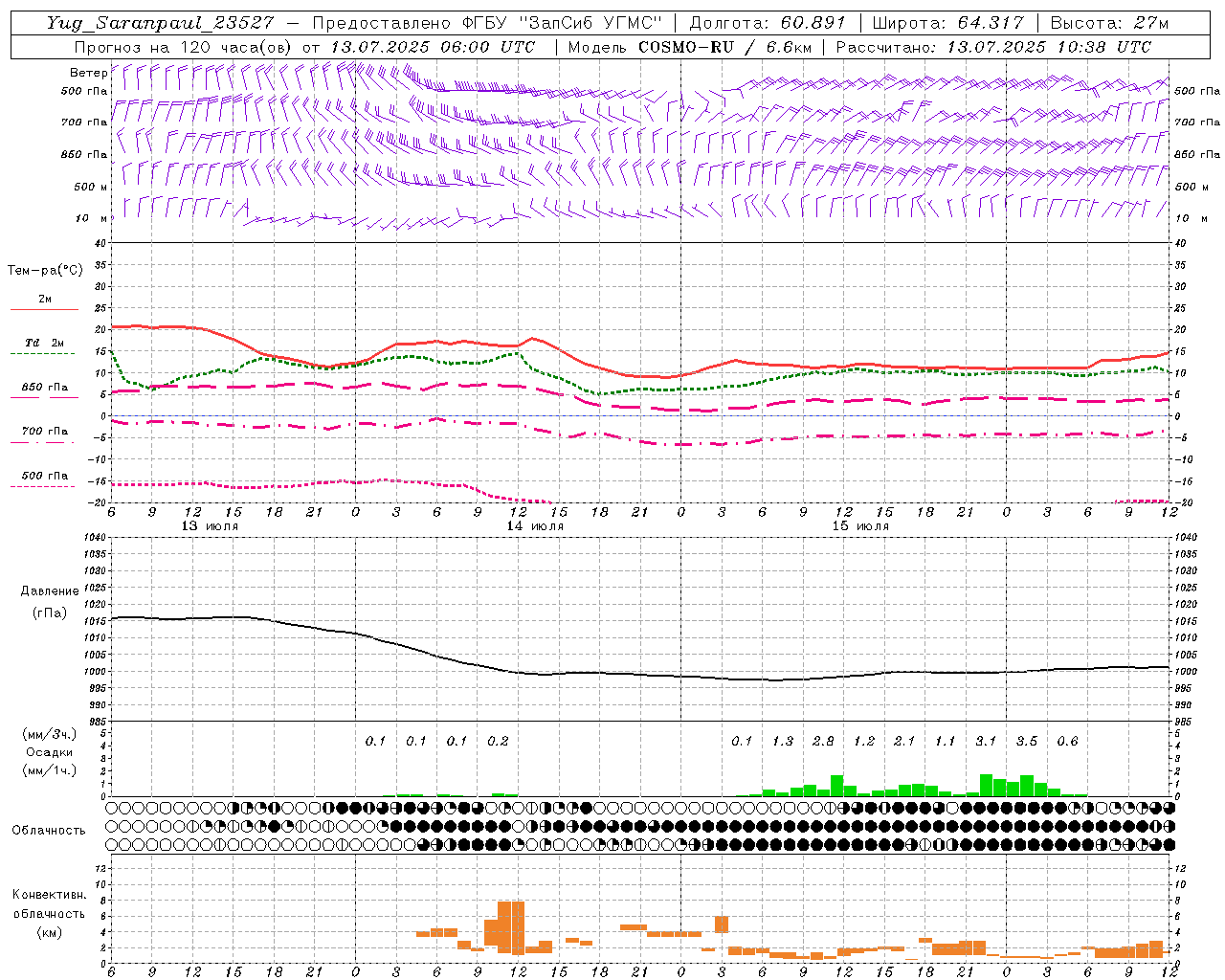Click the Конвективн. convective cloud label
The height and width of the screenshot is (980, 1225).
pos(49,895)
